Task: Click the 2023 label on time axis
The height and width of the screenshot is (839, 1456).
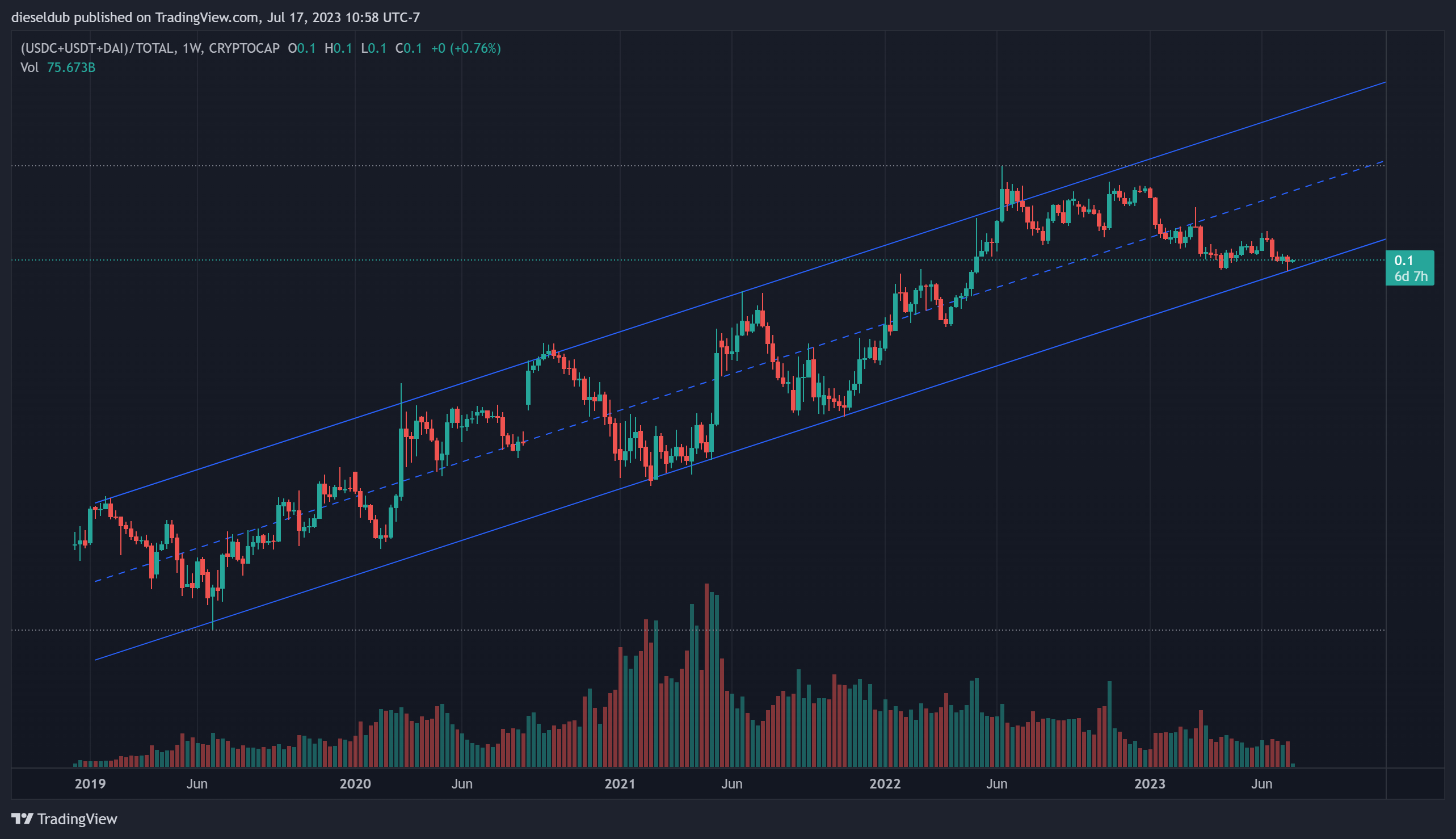Action: click(x=1150, y=784)
